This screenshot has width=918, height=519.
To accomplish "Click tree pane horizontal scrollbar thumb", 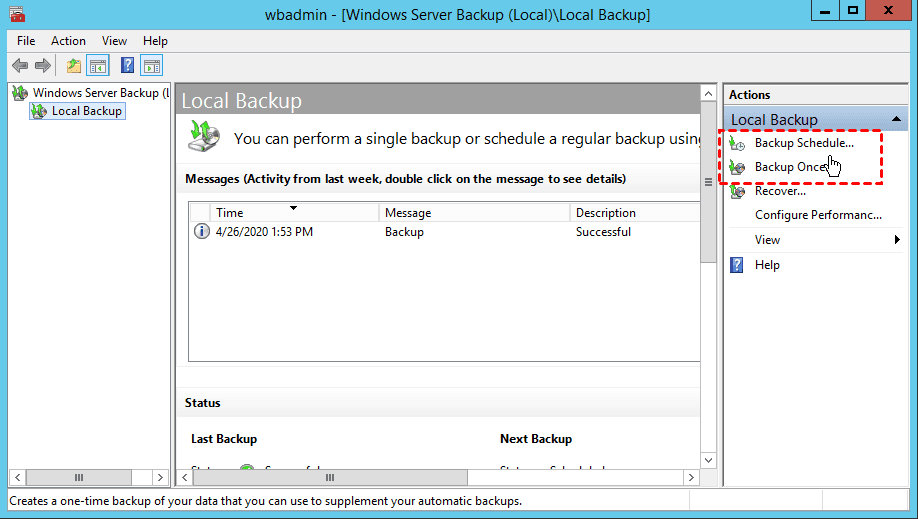I will point(78,477).
